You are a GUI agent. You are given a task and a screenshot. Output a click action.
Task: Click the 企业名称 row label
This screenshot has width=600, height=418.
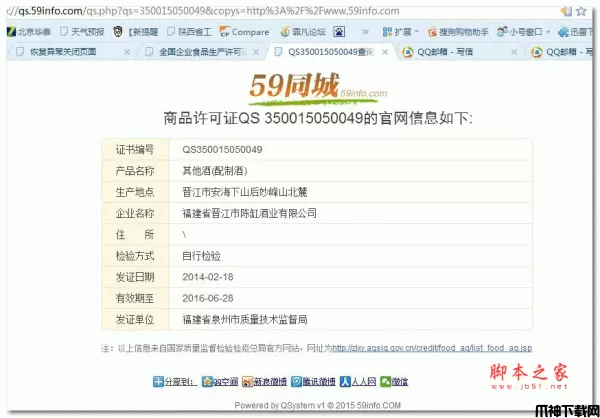[x=135, y=213]
